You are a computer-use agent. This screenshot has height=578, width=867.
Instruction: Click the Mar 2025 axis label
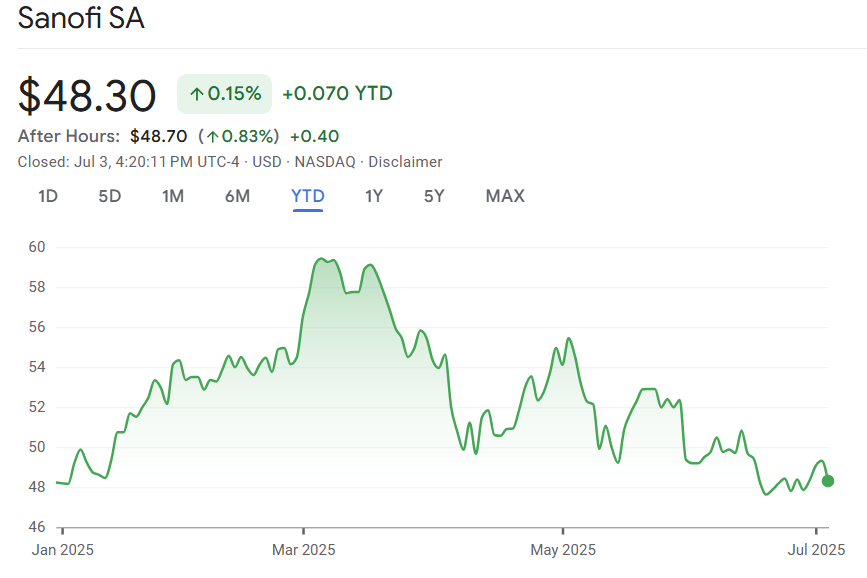click(x=304, y=550)
